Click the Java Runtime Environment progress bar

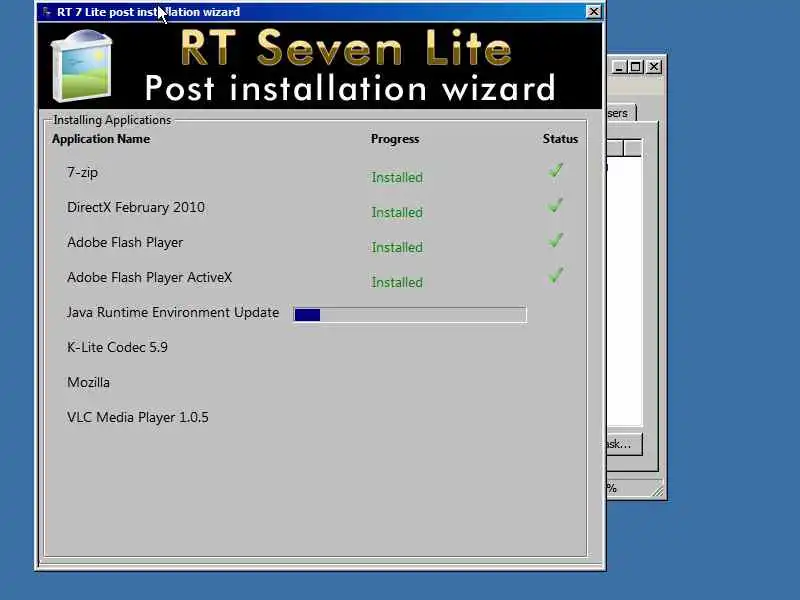point(410,315)
